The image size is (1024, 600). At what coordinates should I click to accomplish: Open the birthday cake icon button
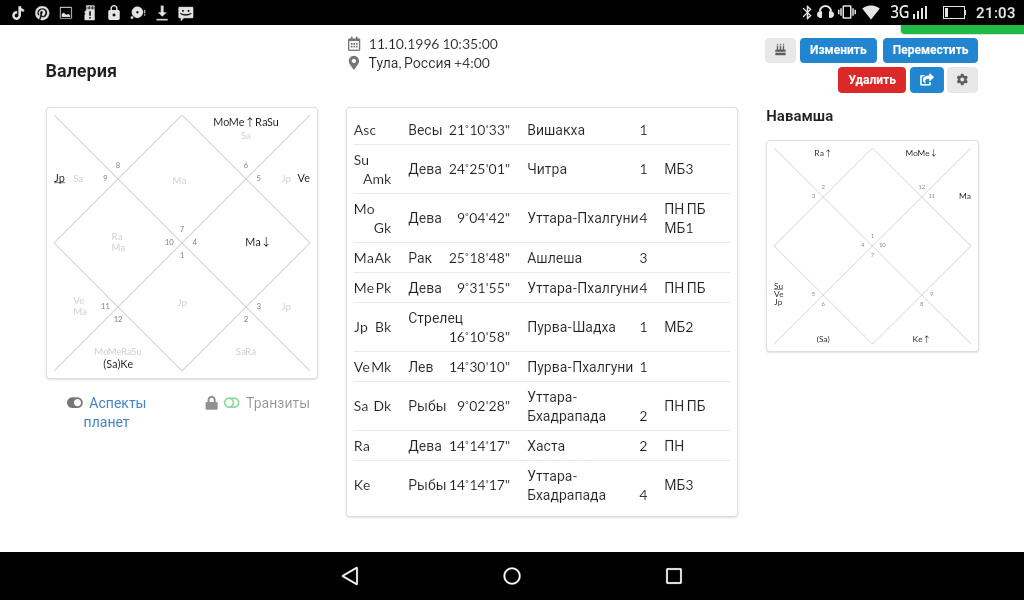point(780,50)
